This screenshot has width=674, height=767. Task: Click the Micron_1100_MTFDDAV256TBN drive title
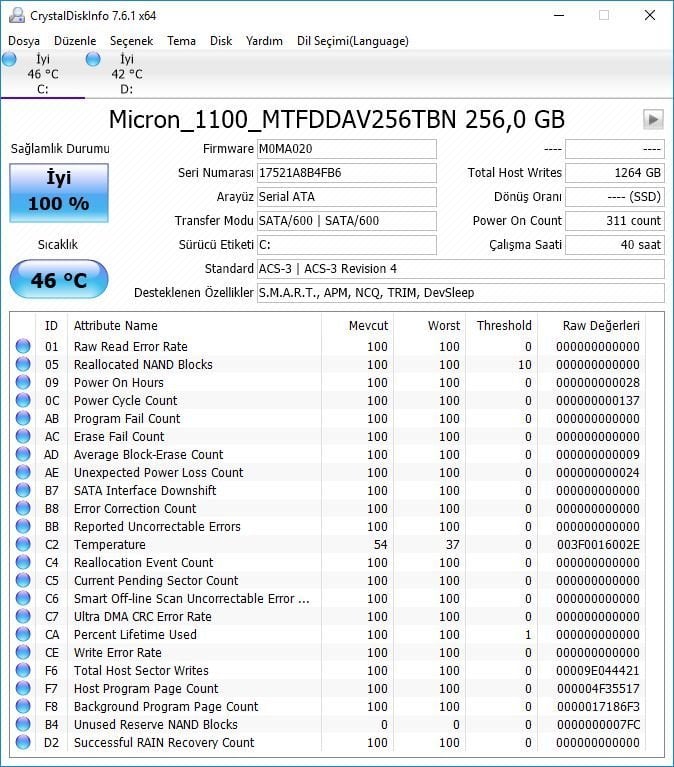point(337,119)
